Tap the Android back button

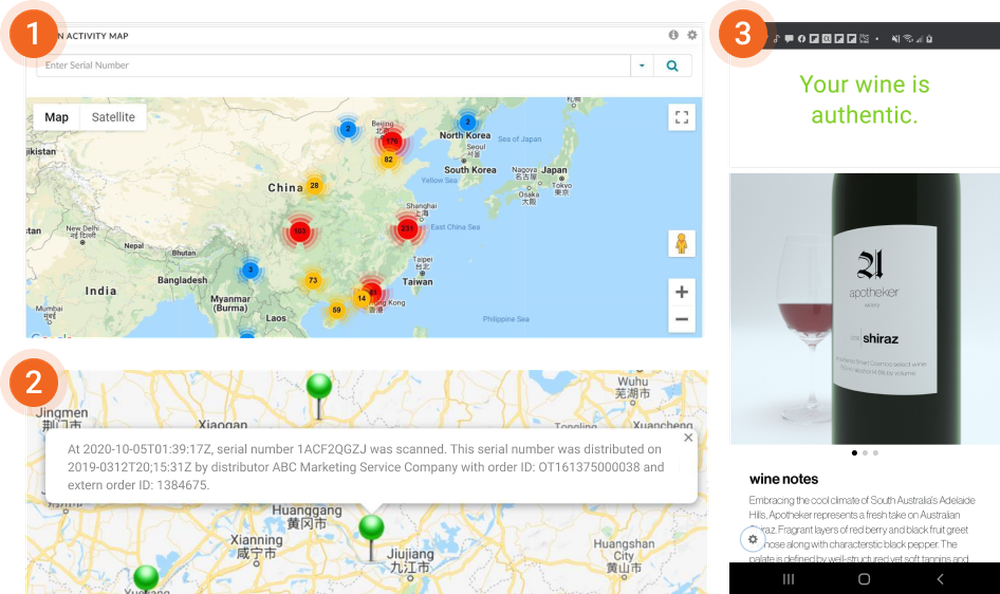point(940,579)
